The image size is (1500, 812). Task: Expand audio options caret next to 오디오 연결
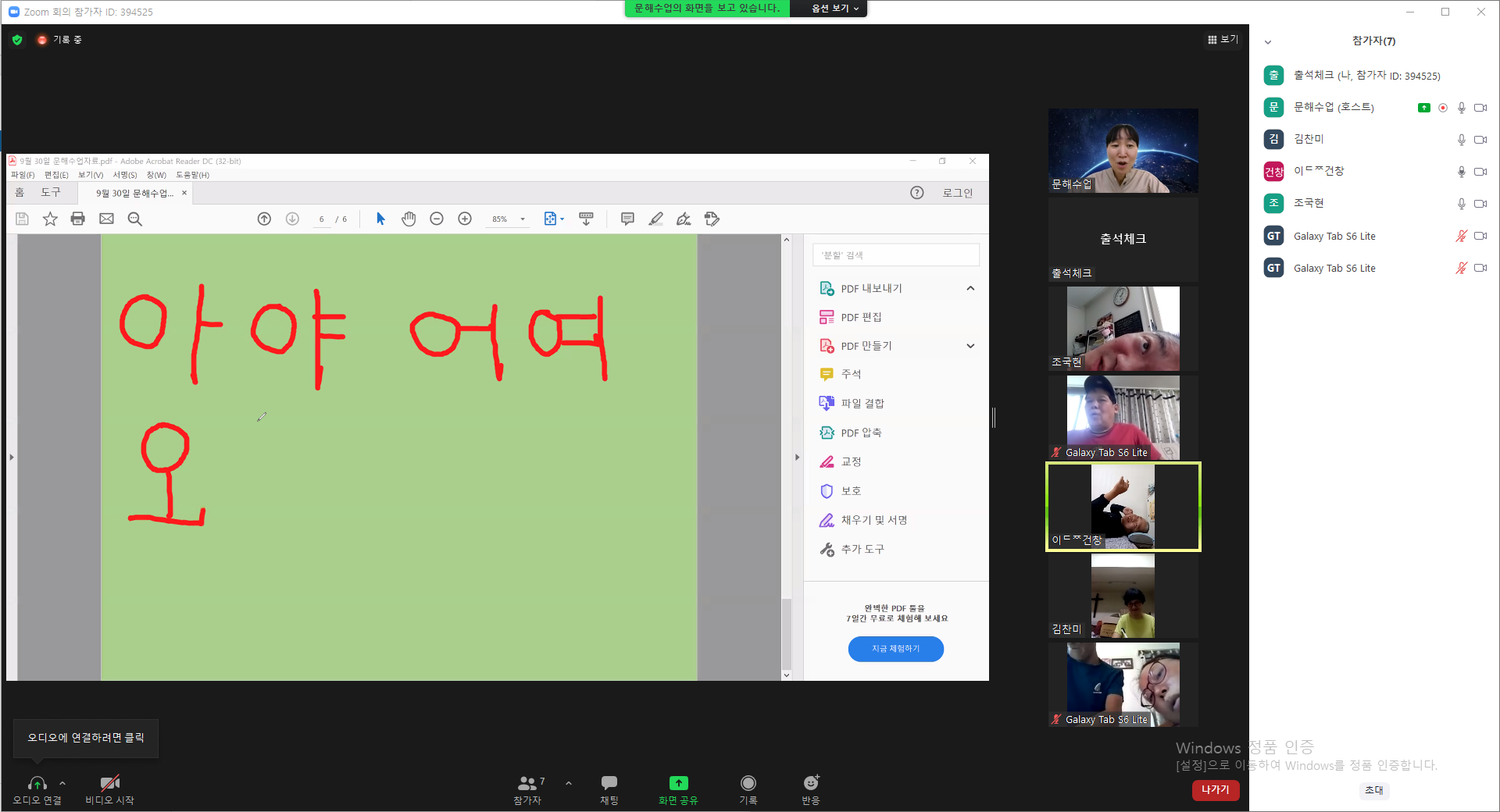click(62, 783)
